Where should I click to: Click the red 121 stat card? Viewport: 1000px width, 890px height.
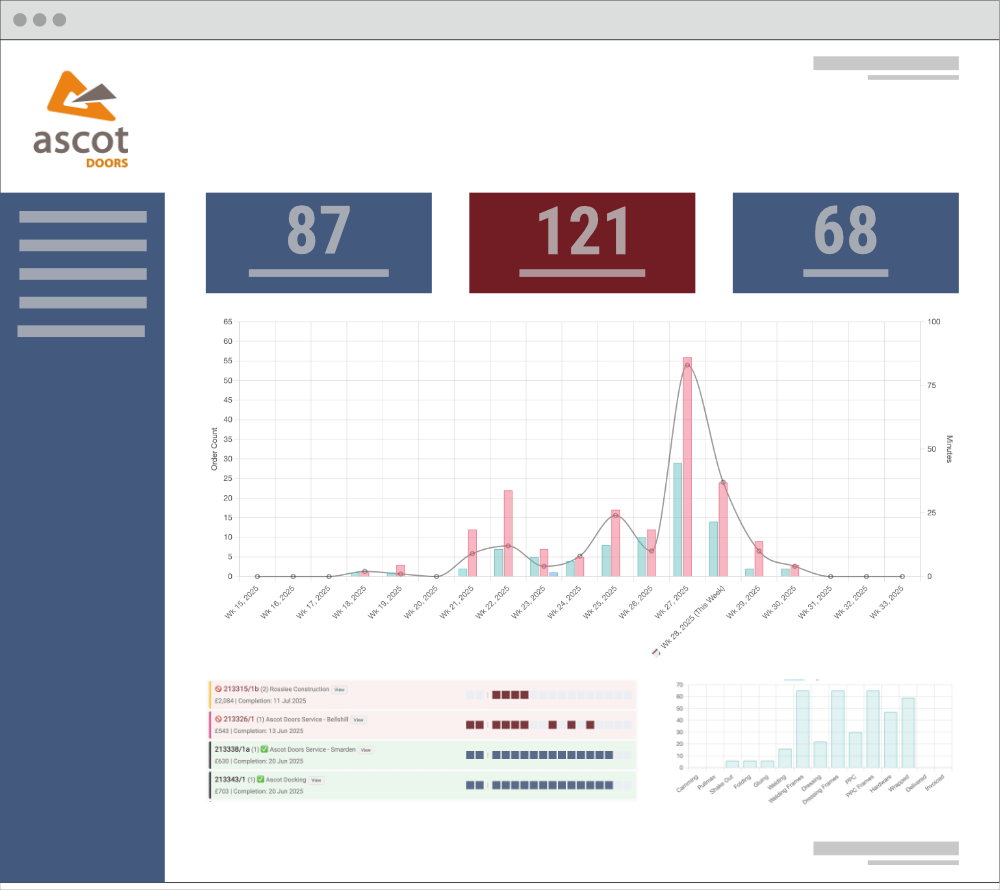(582, 243)
